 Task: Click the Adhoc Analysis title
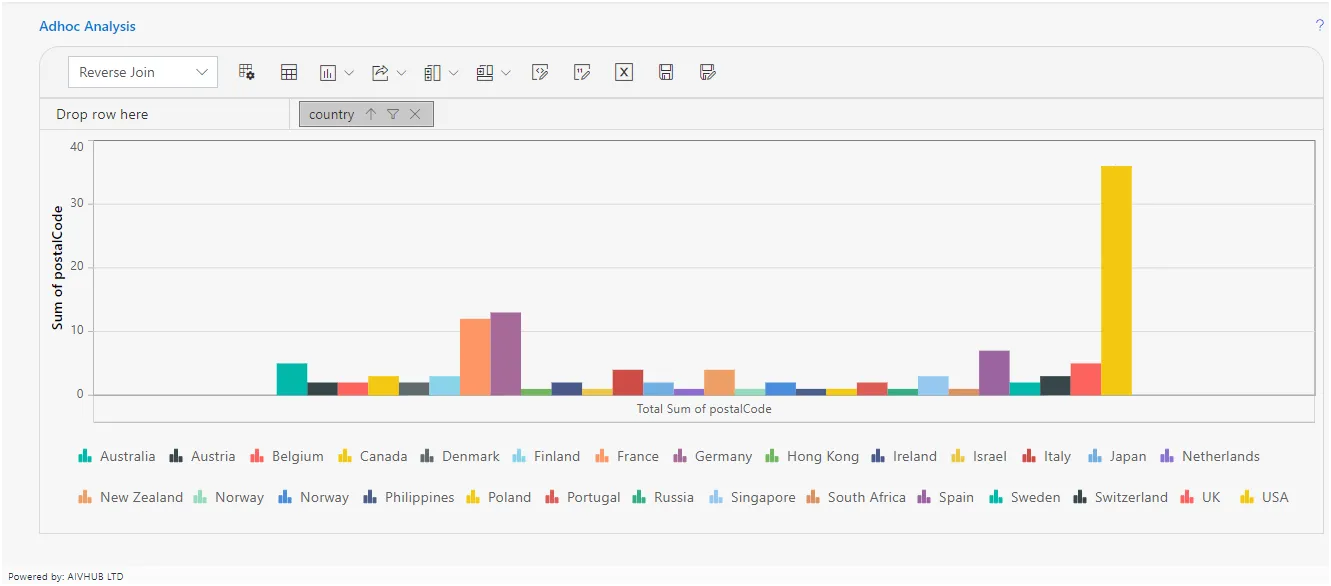tap(87, 26)
